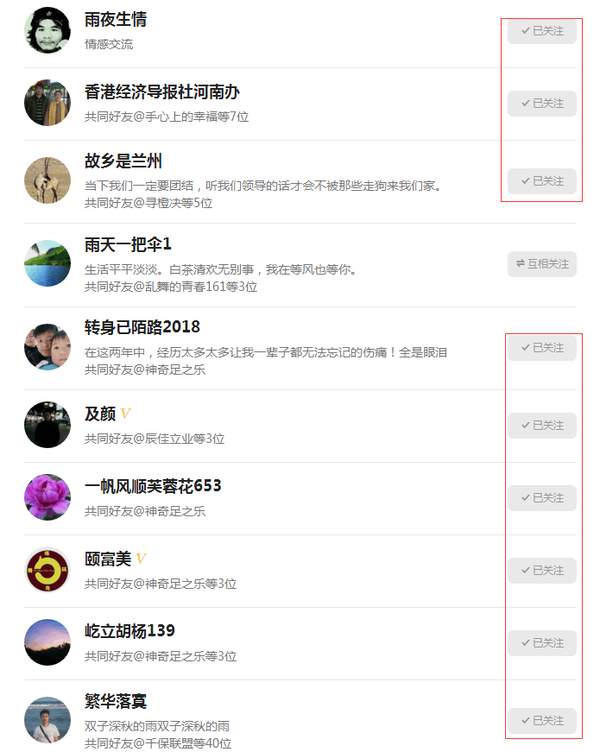Screen dimensions: 600x752
Task: Toggle 已关注 follow state for 雨夜生情
Action: coord(542,31)
